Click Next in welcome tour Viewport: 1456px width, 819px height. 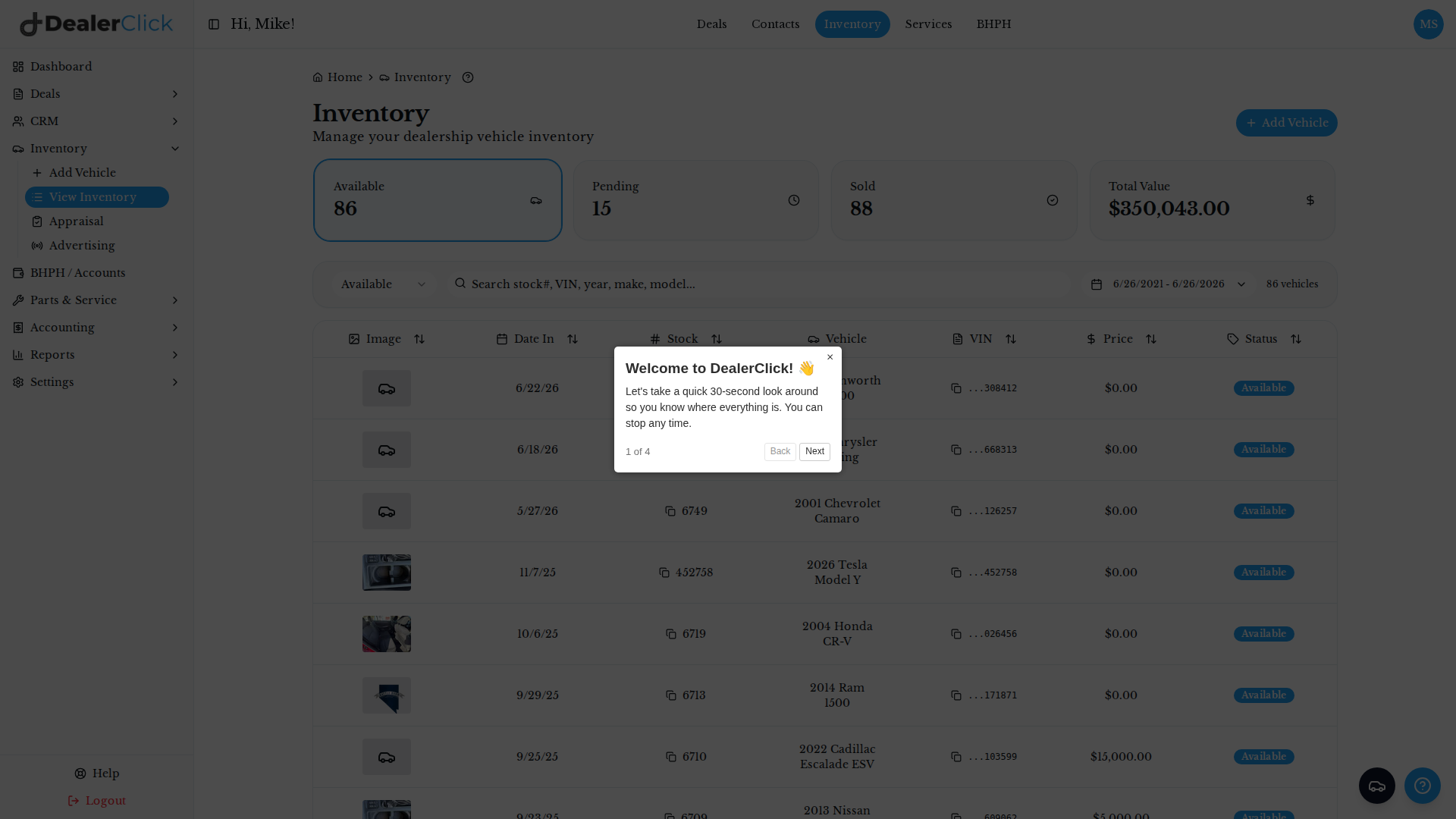point(814,452)
